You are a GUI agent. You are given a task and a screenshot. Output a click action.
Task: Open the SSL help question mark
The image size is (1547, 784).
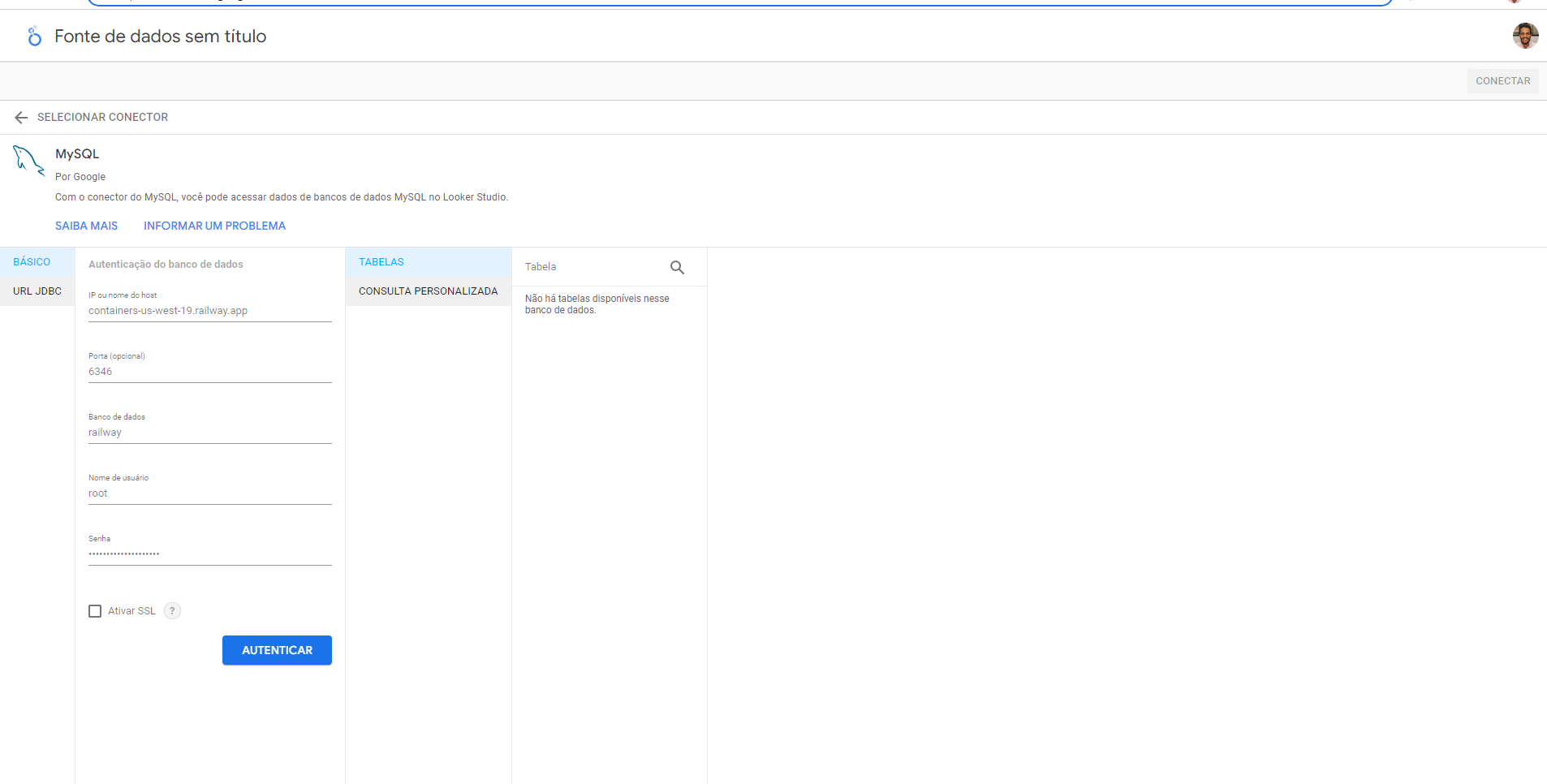(172, 611)
